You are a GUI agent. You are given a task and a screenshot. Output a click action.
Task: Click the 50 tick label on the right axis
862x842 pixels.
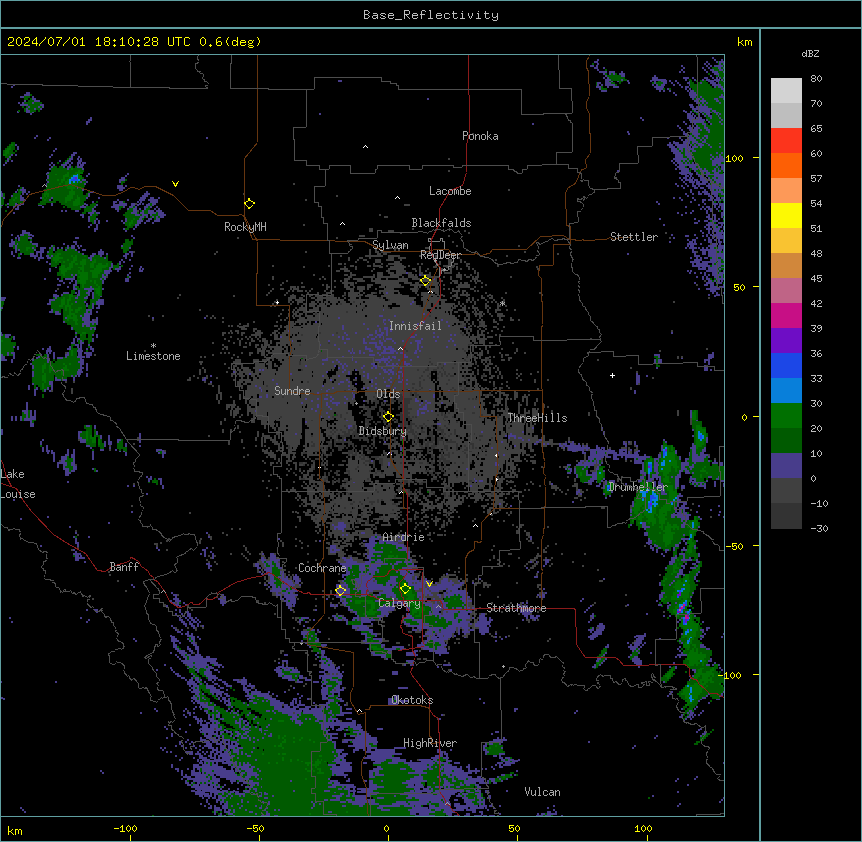click(739, 287)
